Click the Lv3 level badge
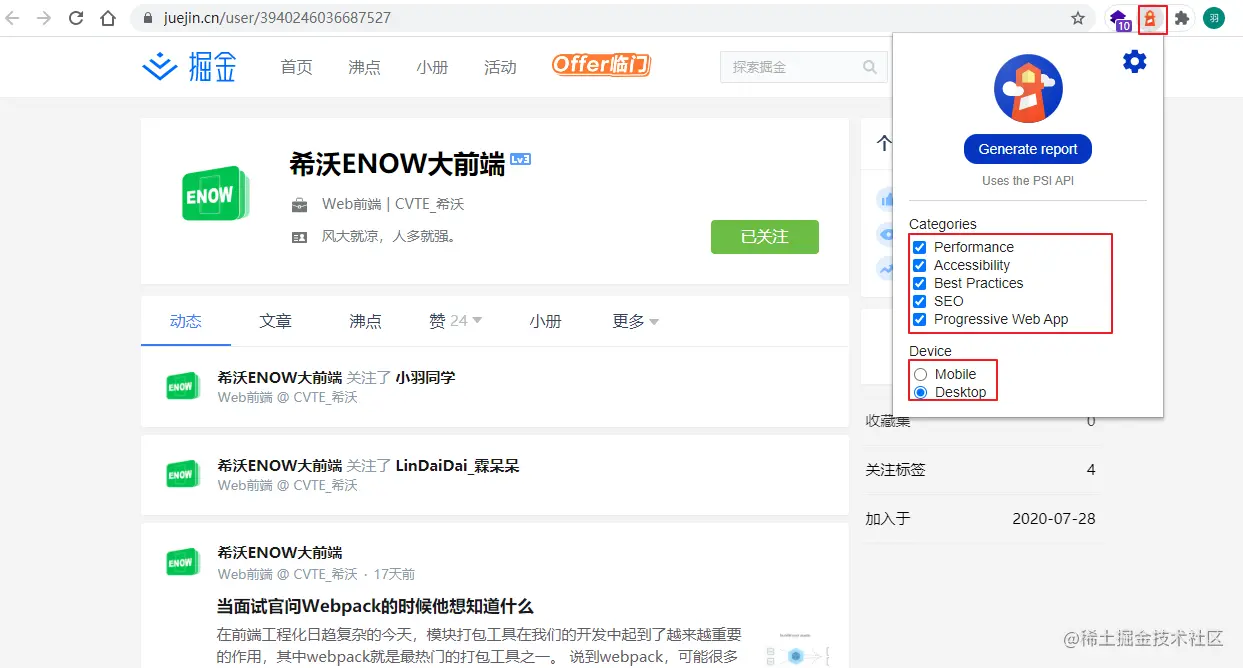The height and width of the screenshot is (668, 1243). [520, 160]
